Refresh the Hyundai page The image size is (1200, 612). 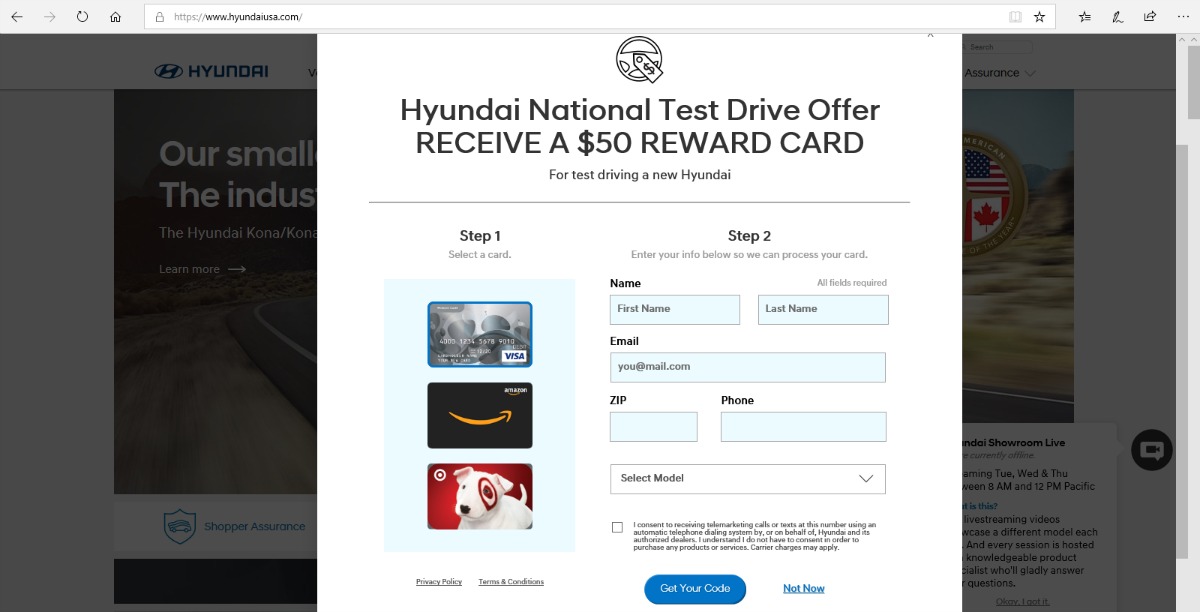click(x=82, y=17)
